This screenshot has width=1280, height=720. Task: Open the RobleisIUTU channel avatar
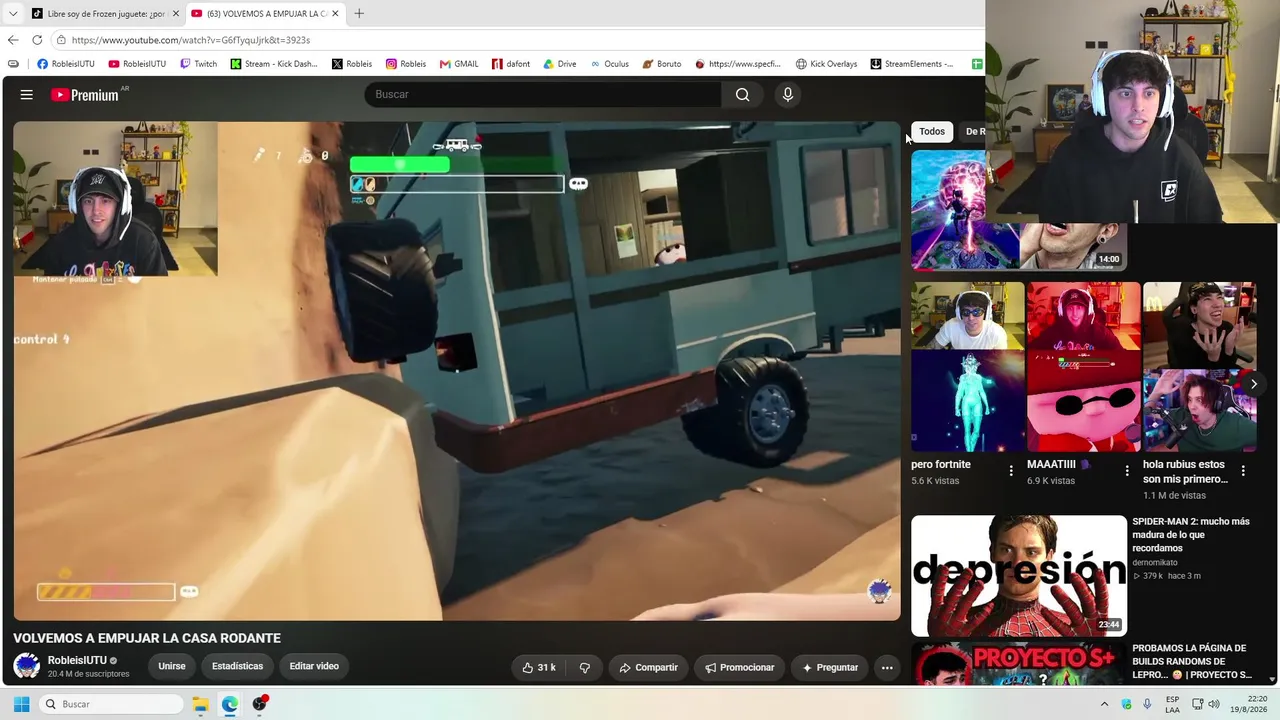27,666
